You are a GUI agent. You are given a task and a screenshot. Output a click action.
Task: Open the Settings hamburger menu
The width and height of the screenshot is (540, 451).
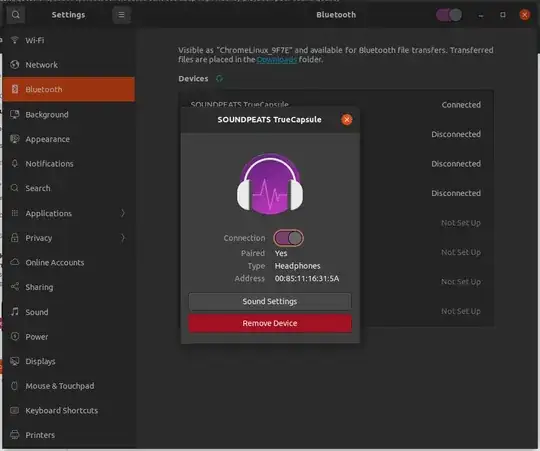click(121, 15)
